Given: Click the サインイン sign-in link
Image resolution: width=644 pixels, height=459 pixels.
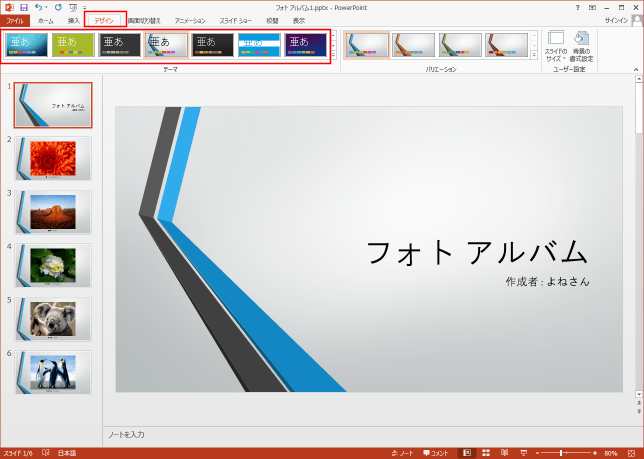Looking at the screenshot, I should pos(617,20).
